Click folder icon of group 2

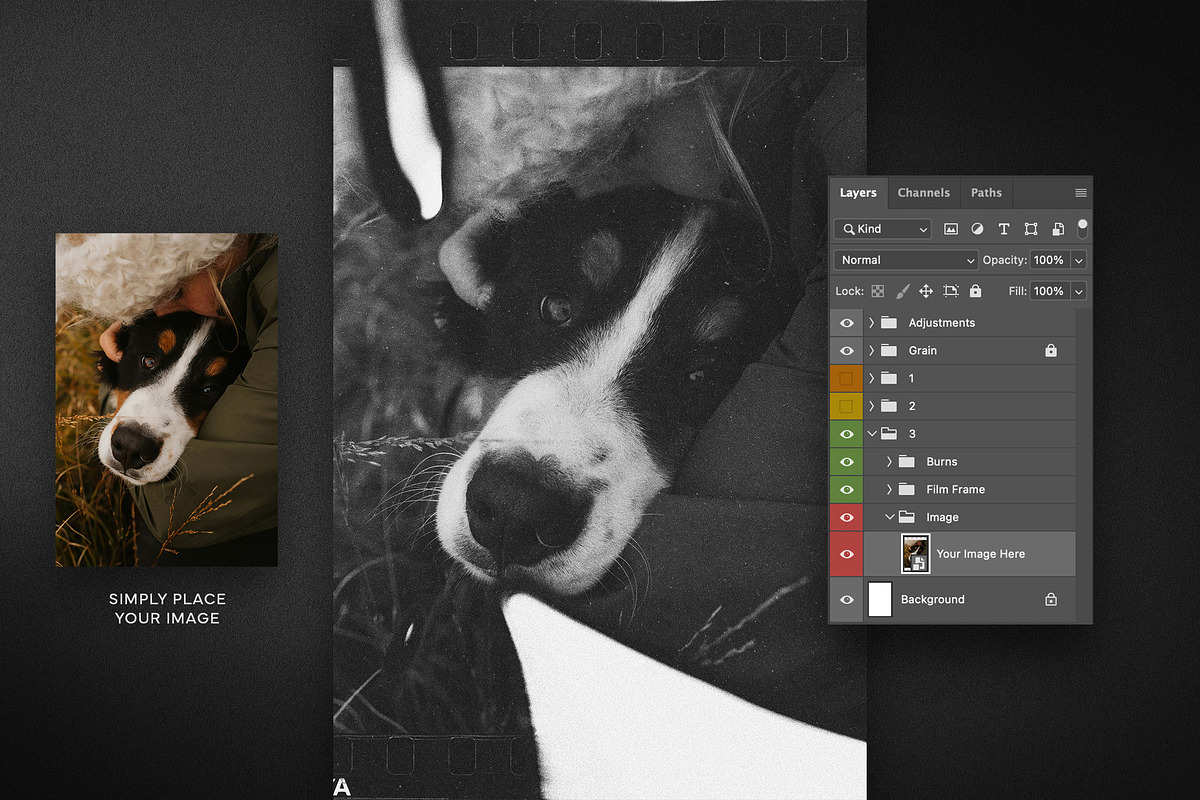coord(889,406)
